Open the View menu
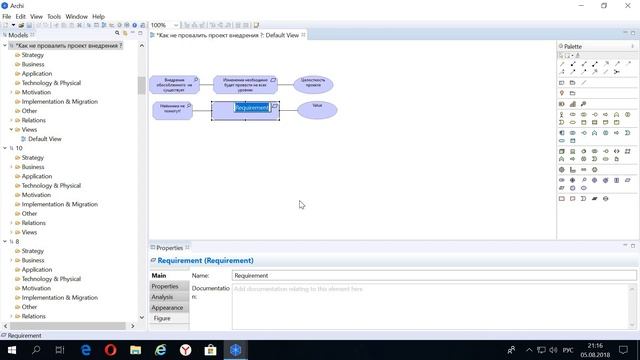 click(36, 17)
